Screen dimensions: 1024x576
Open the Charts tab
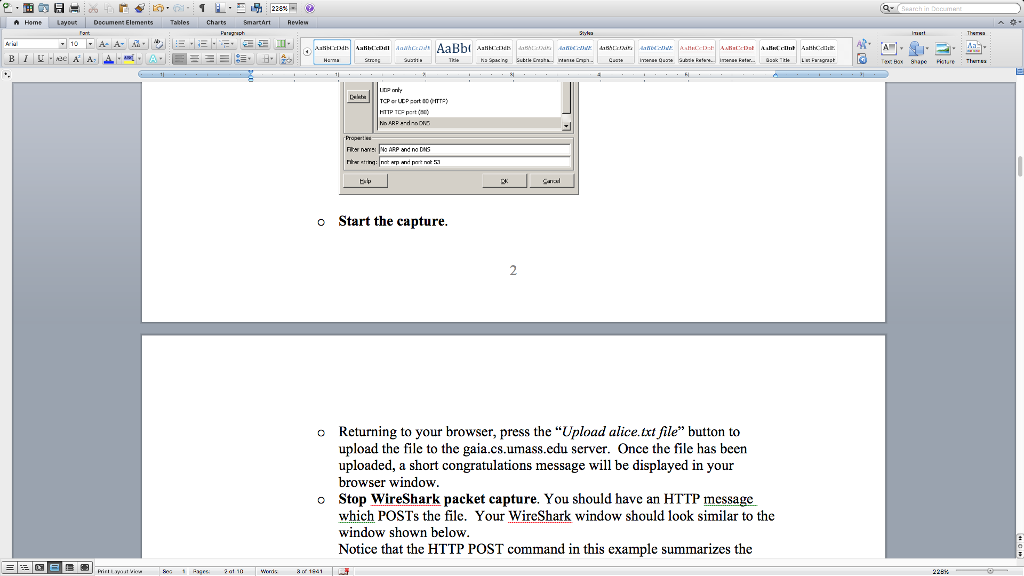click(216, 22)
